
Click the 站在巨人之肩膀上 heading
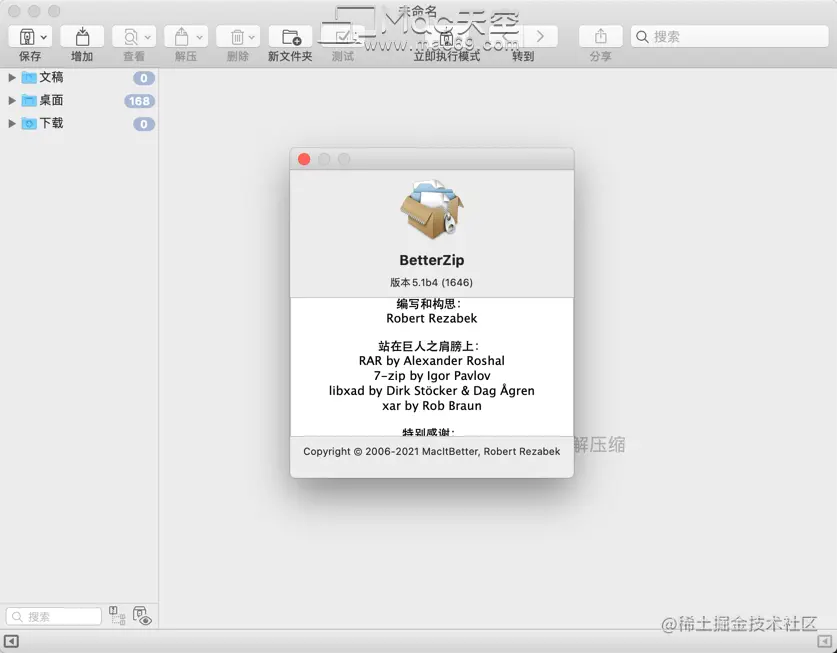coord(429,346)
